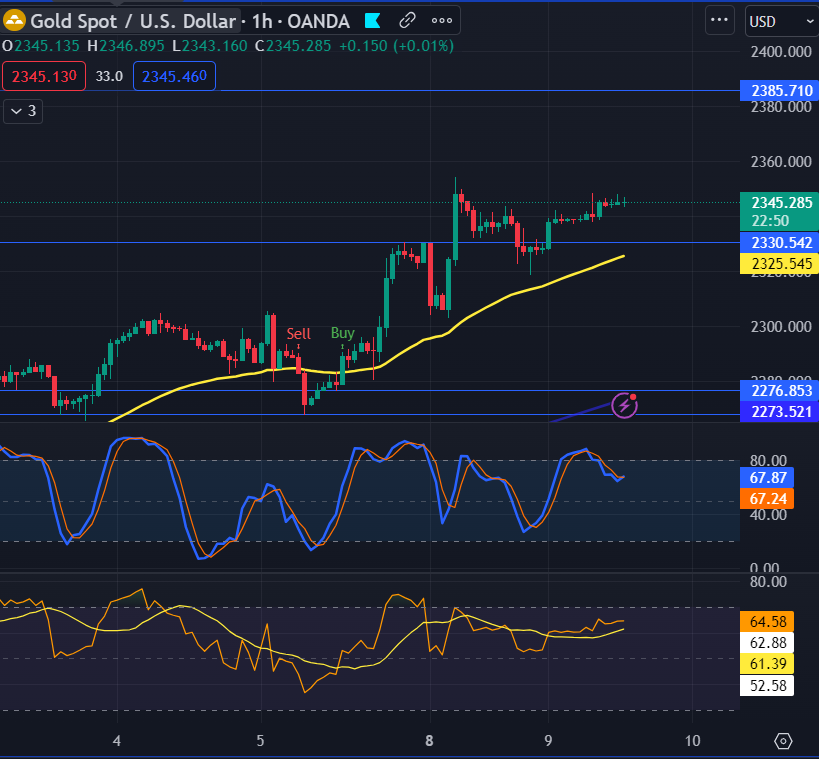Image resolution: width=819 pixels, height=759 pixels.
Task: Click the purple lightning bolt alert icon
Action: click(x=625, y=405)
